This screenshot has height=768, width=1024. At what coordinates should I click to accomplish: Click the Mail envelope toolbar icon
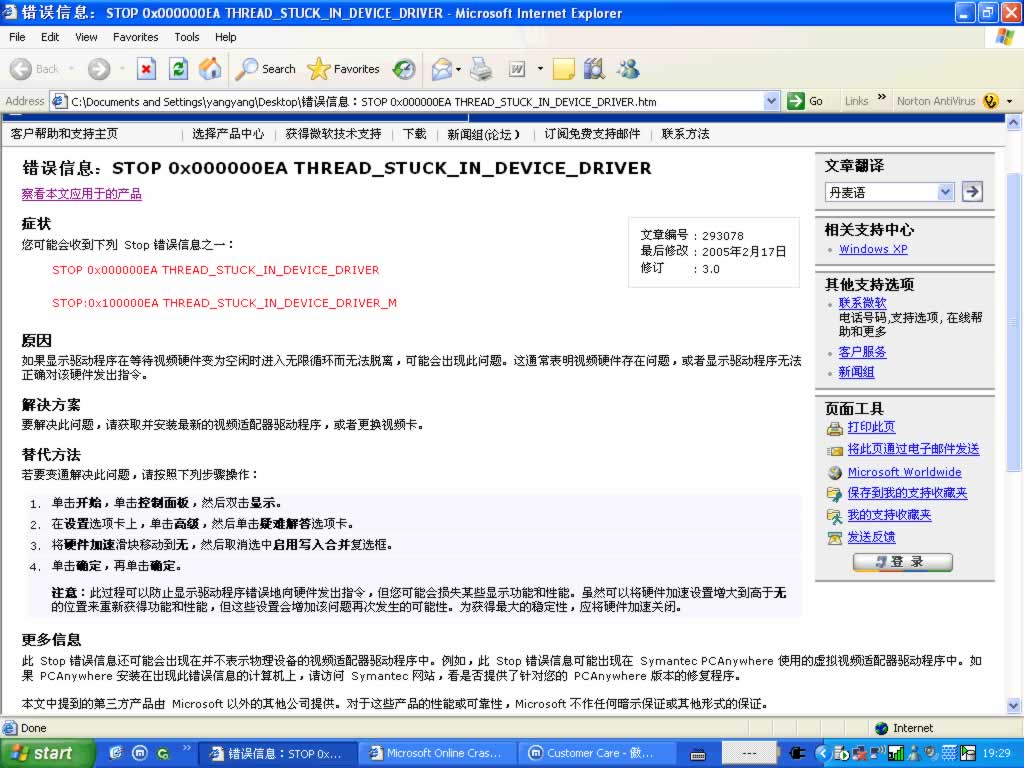(x=442, y=69)
